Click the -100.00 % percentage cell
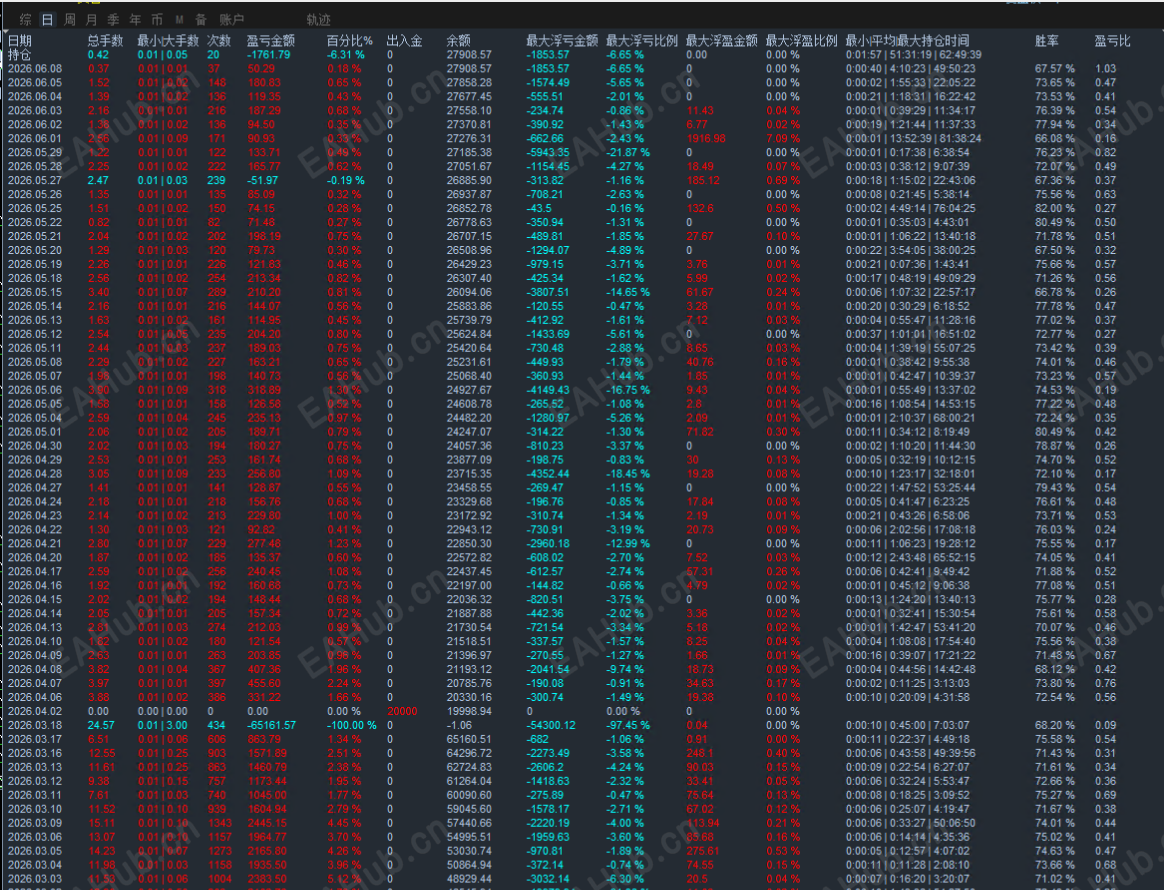This screenshot has width=1164, height=890. tap(352, 725)
